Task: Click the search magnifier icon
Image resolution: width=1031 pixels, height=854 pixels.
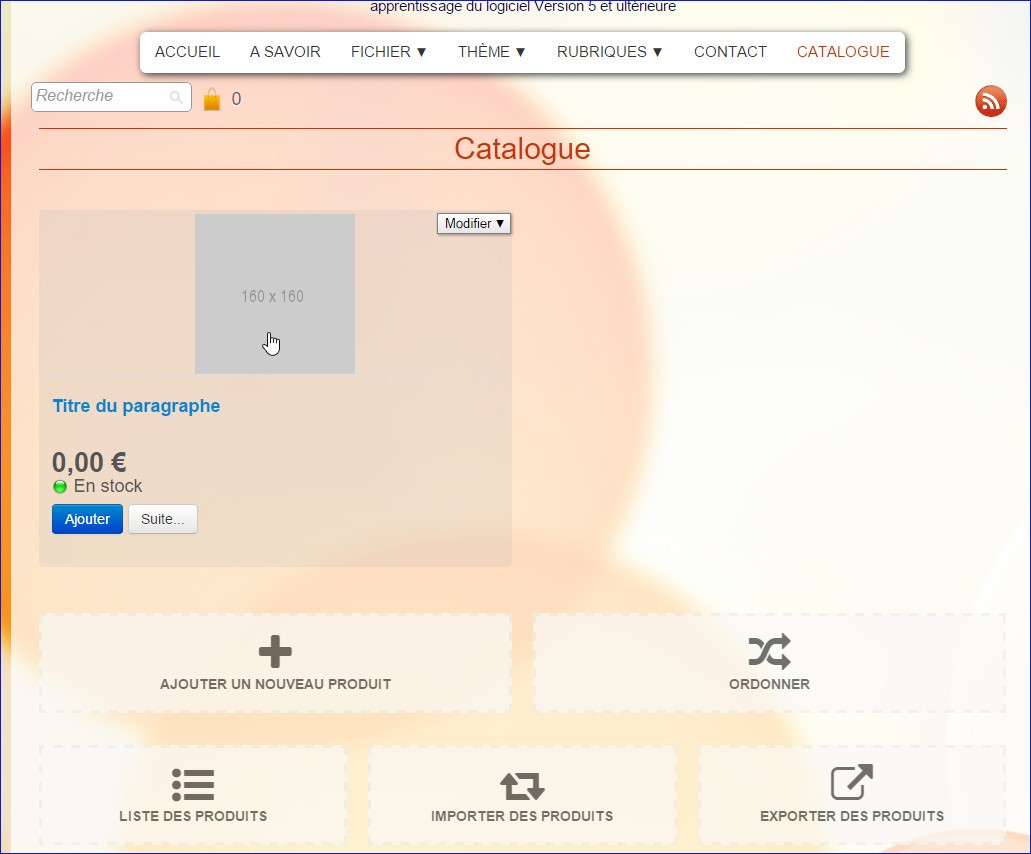Action: pyautogui.click(x=176, y=97)
